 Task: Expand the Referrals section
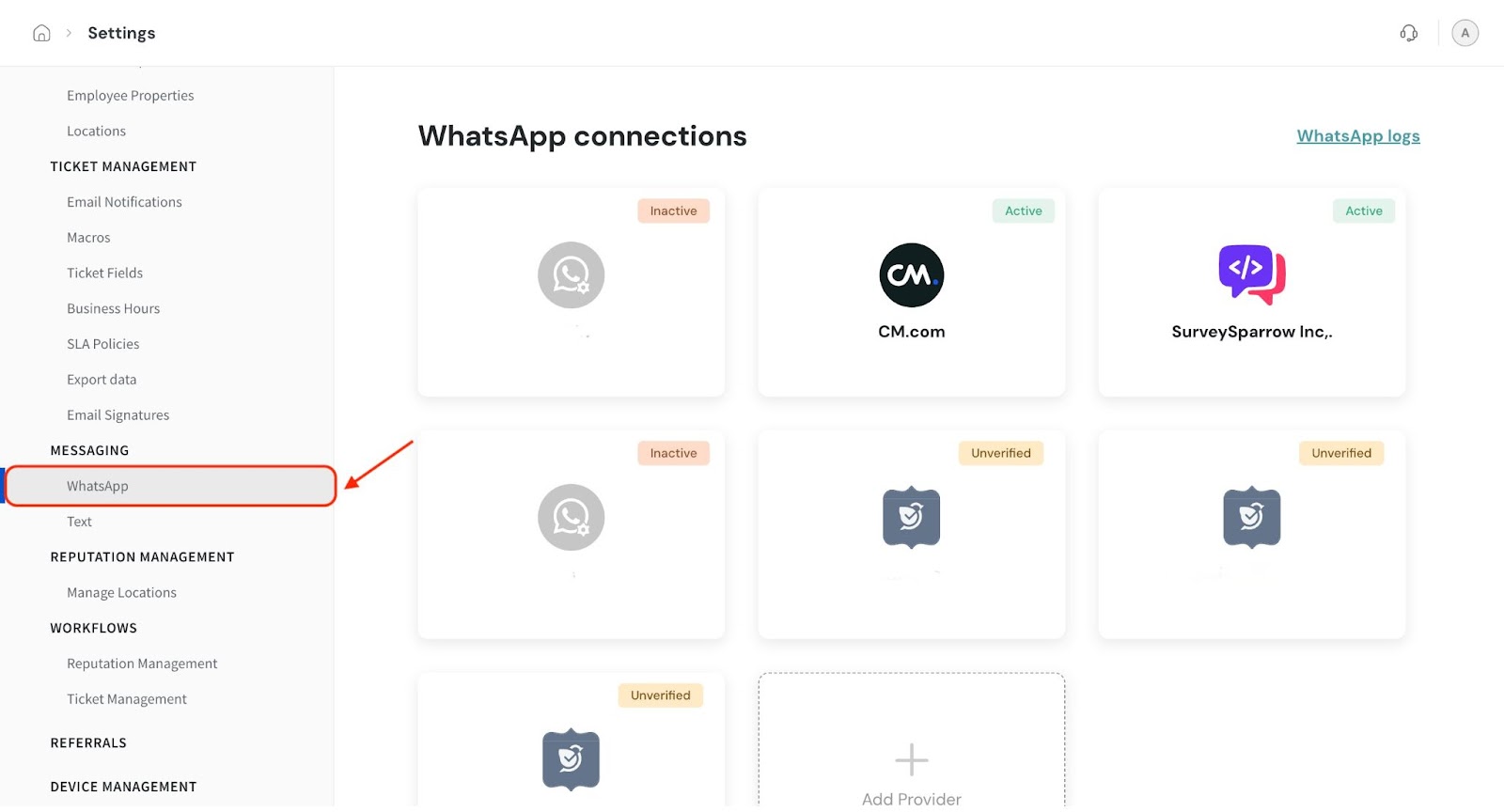[88, 742]
